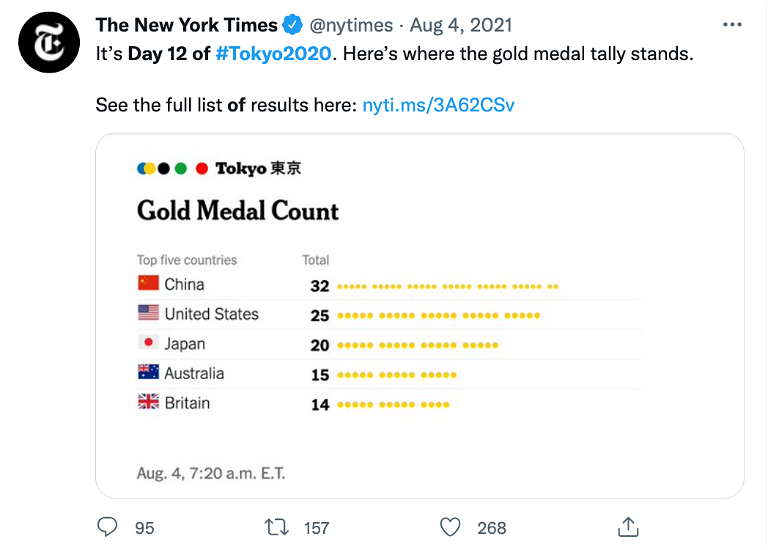Follow the nyti.ms/3A62CSv link

[x=438, y=105]
